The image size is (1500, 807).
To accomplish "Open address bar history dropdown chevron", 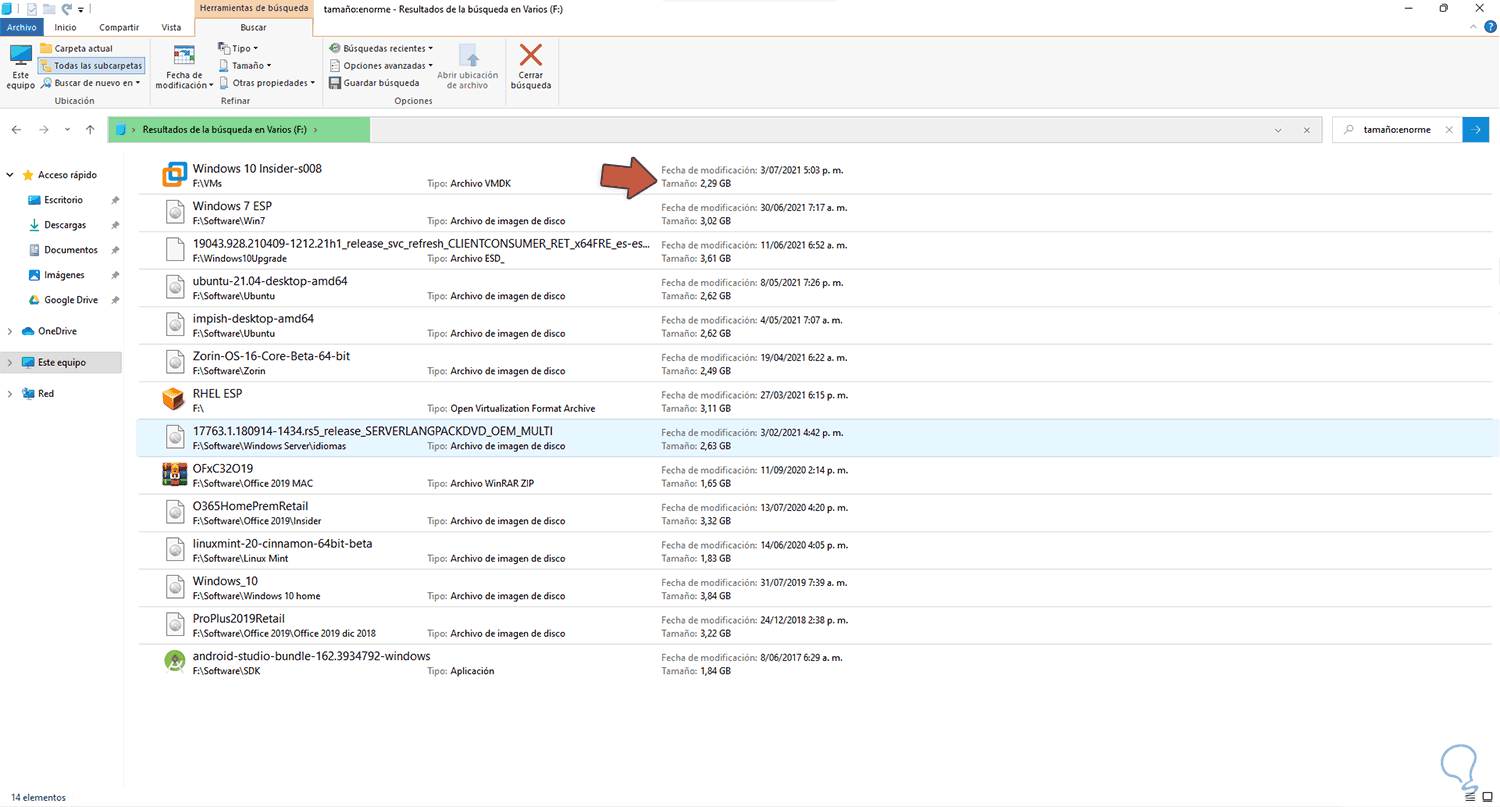I will [1278, 130].
